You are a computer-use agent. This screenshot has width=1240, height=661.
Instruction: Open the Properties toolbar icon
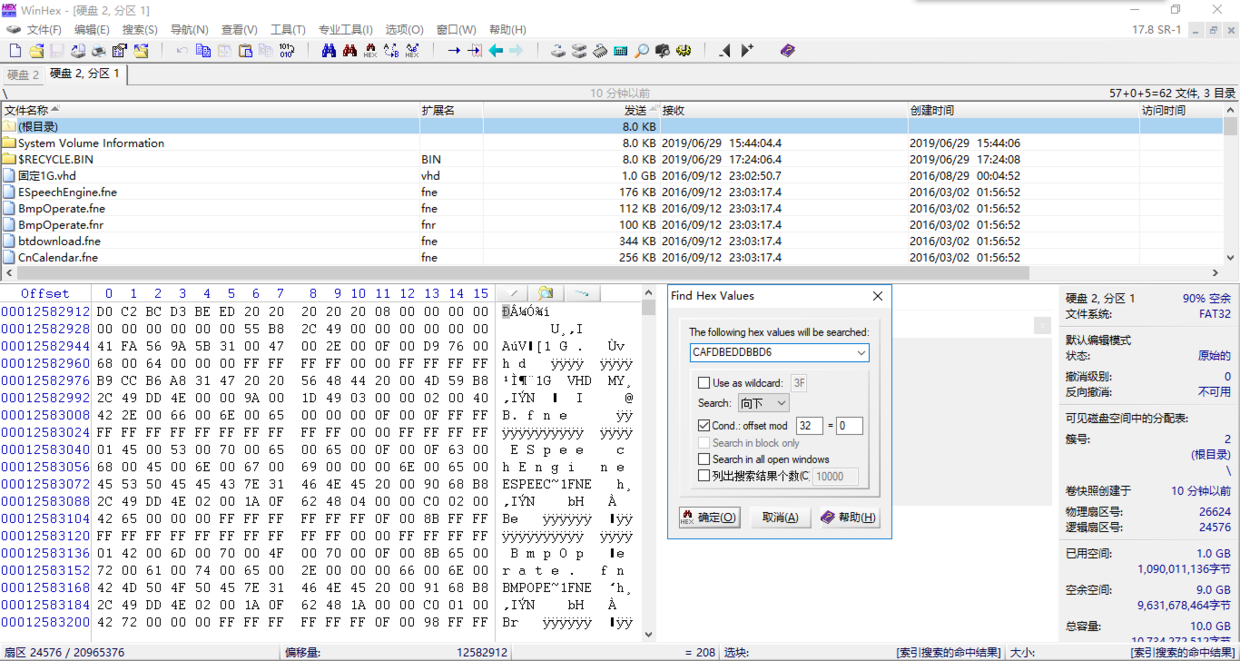(x=120, y=50)
